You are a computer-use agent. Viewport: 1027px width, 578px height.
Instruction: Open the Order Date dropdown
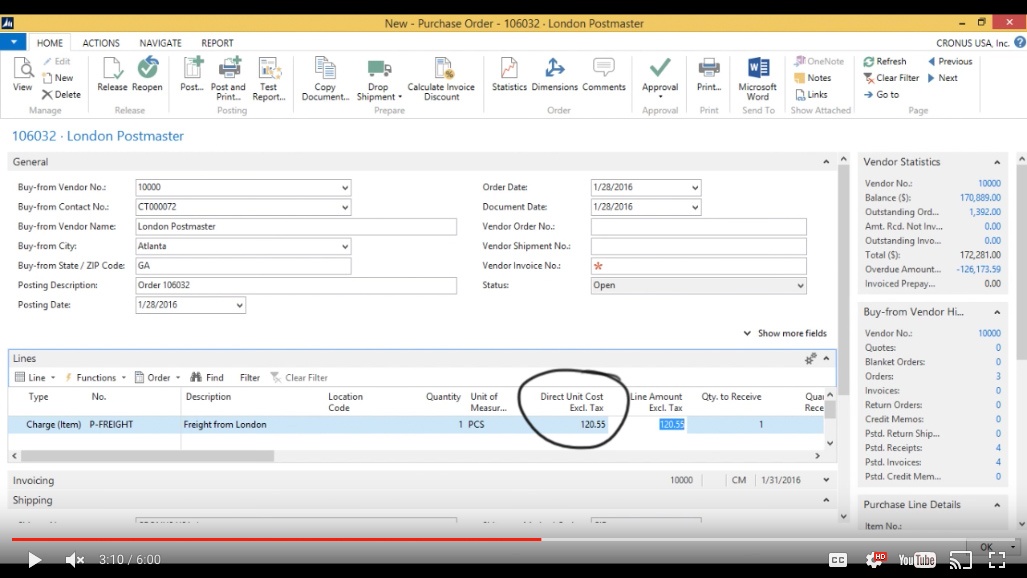[694, 187]
